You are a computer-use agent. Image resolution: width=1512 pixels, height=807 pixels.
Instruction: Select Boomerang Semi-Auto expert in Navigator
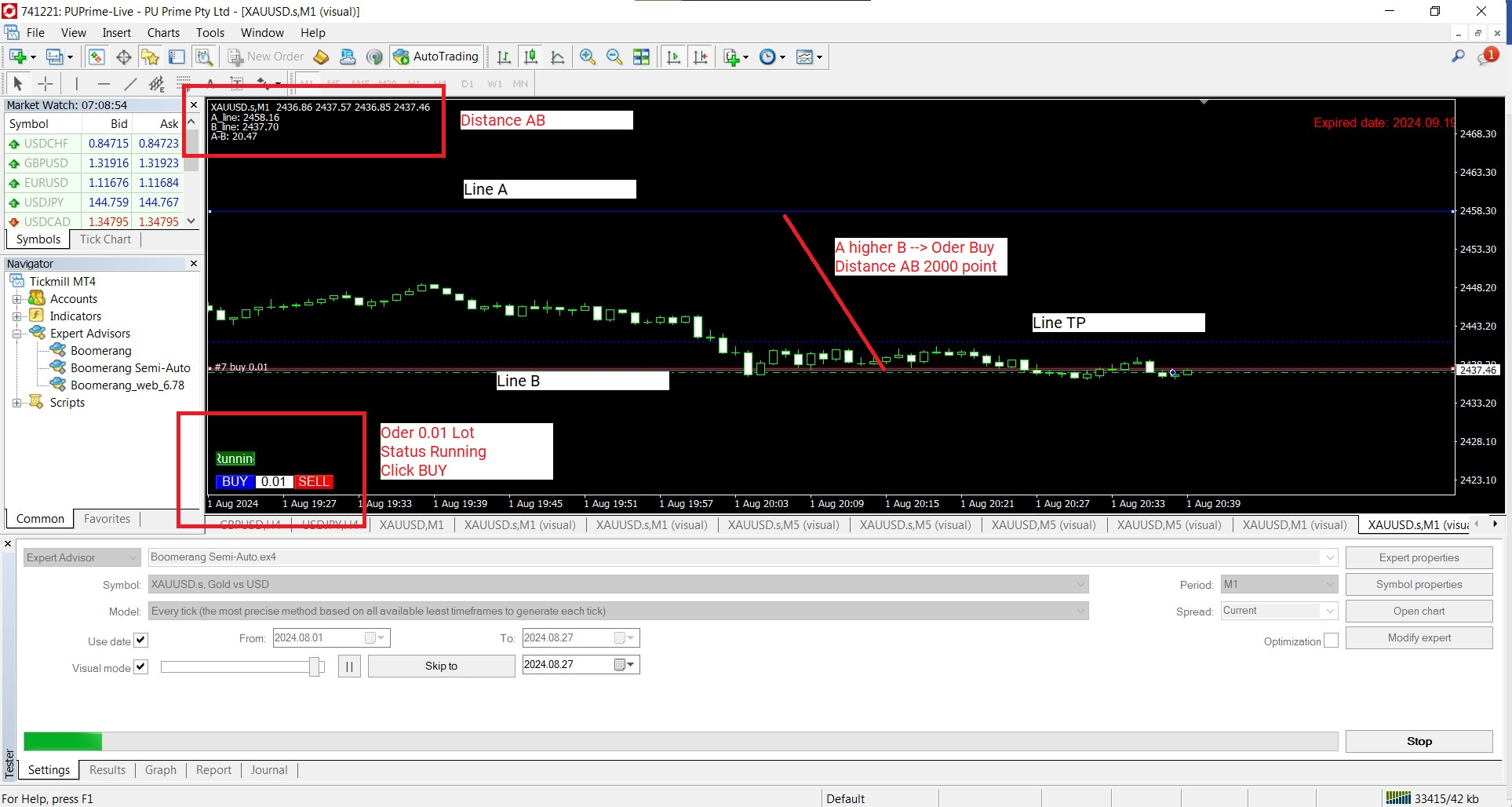pos(130,368)
